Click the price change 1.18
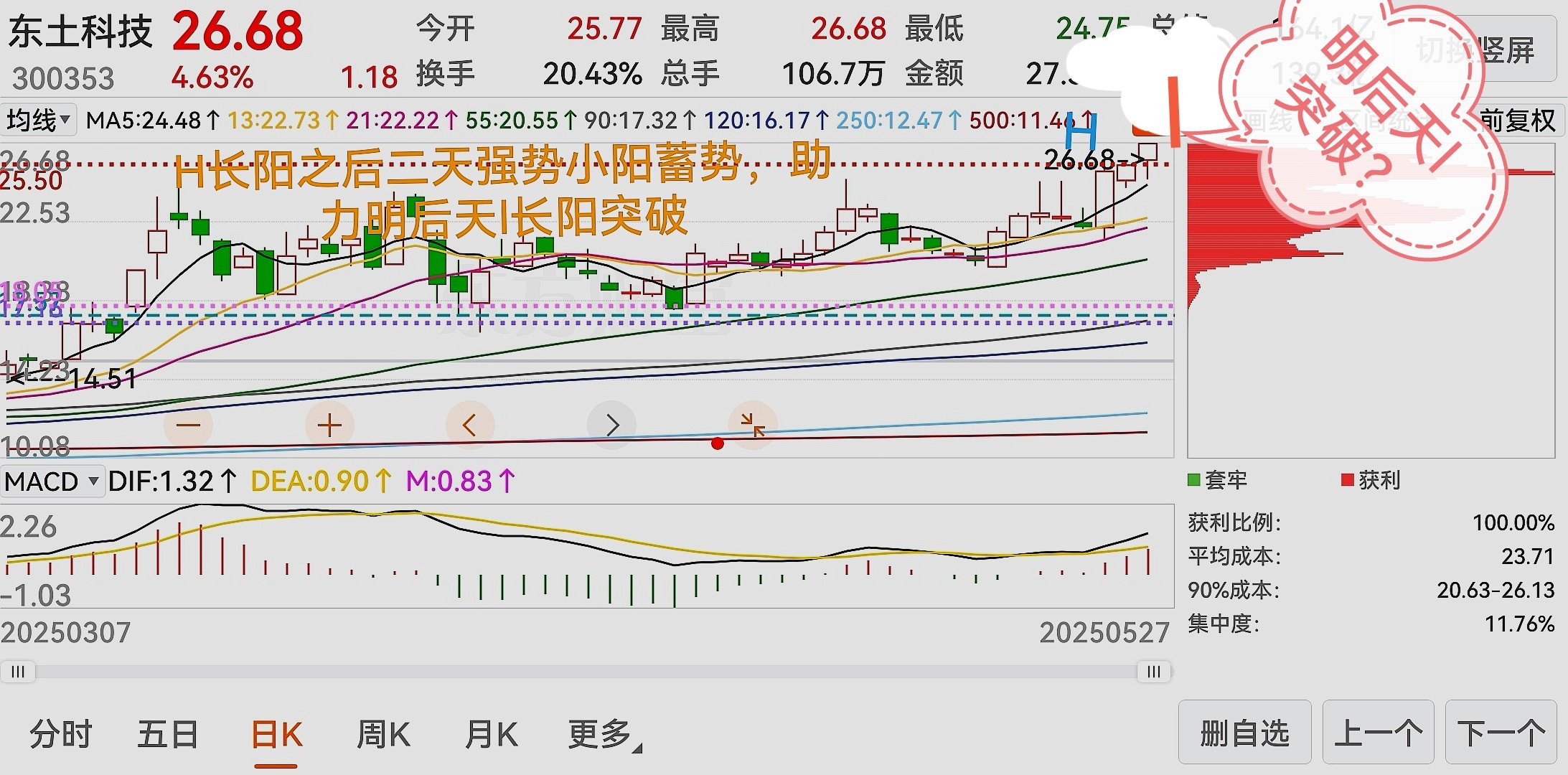The image size is (1568, 775). pyautogui.click(x=369, y=77)
